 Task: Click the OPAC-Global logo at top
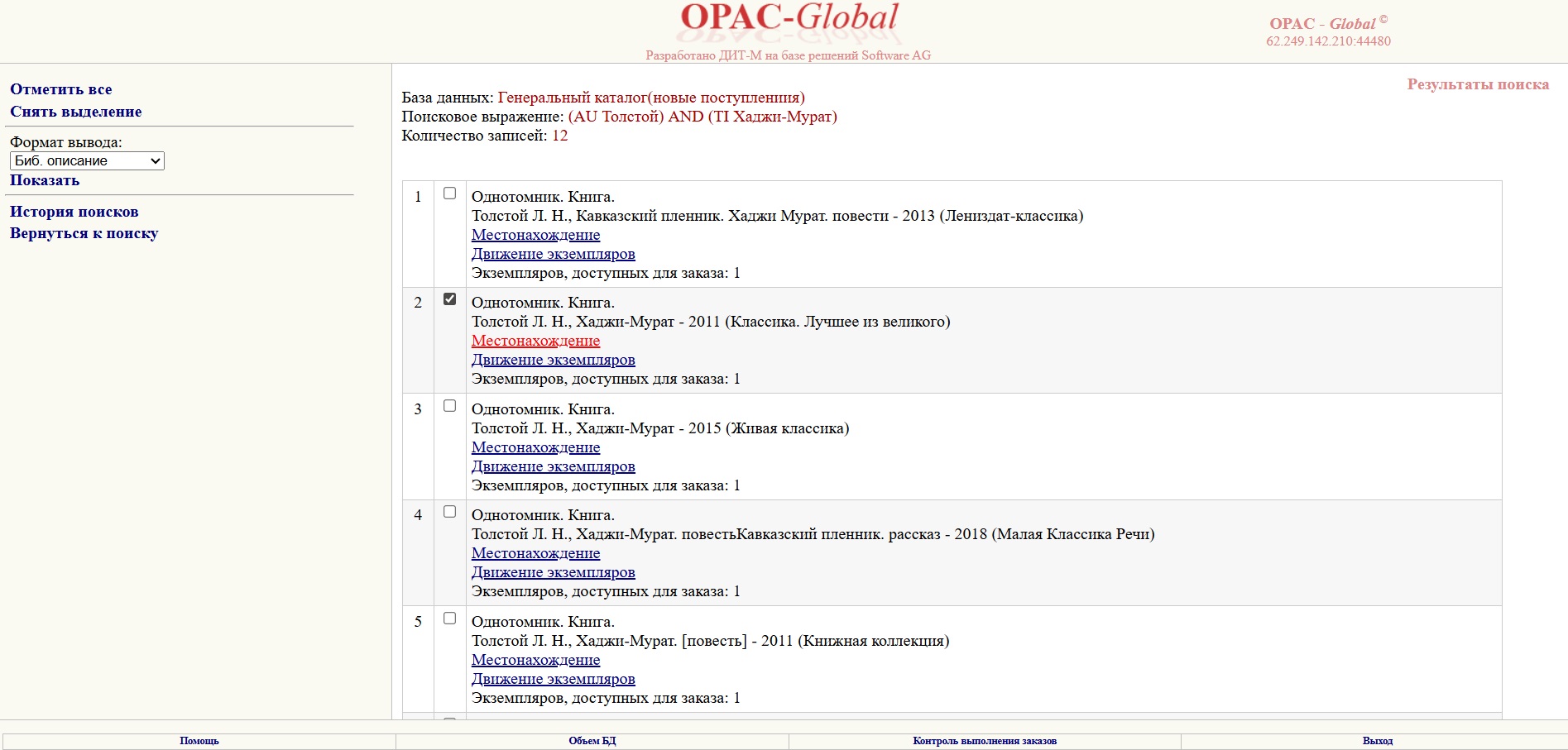(x=788, y=20)
